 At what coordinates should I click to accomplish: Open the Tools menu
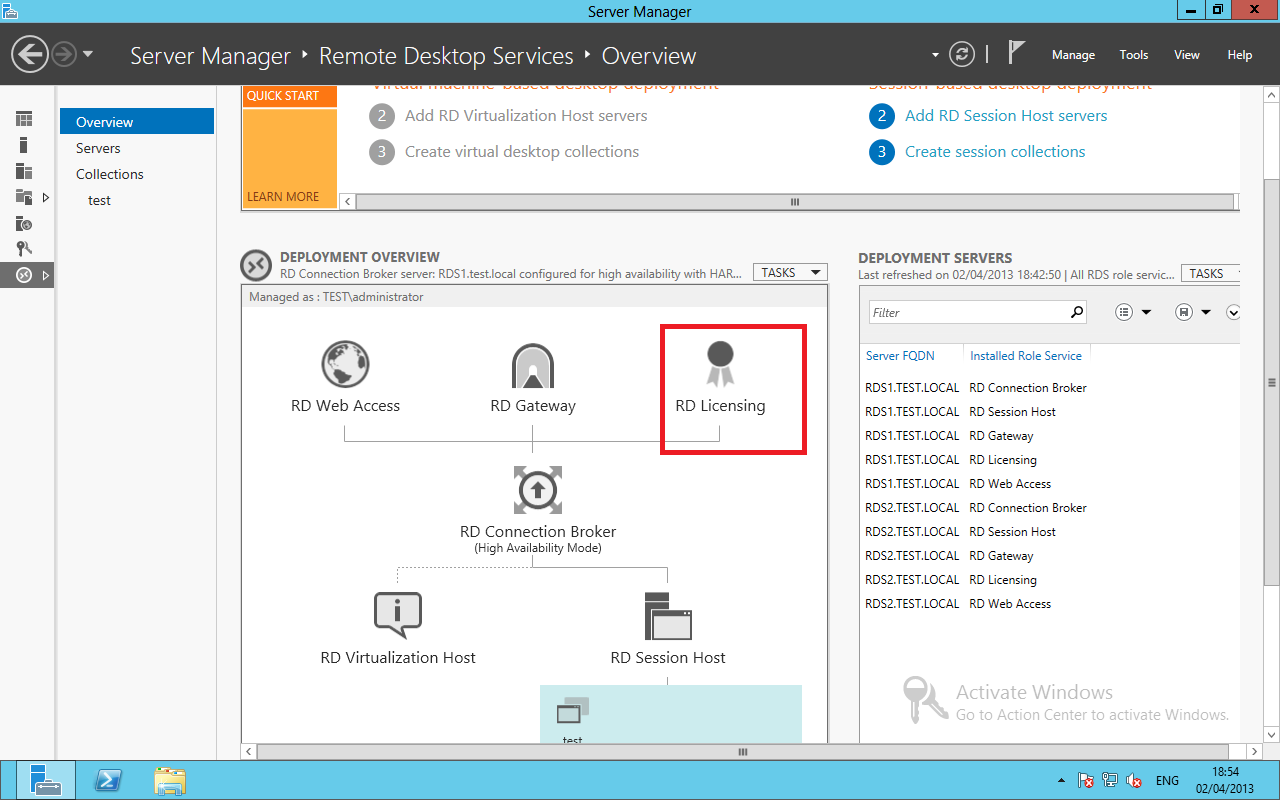point(1134,55)
